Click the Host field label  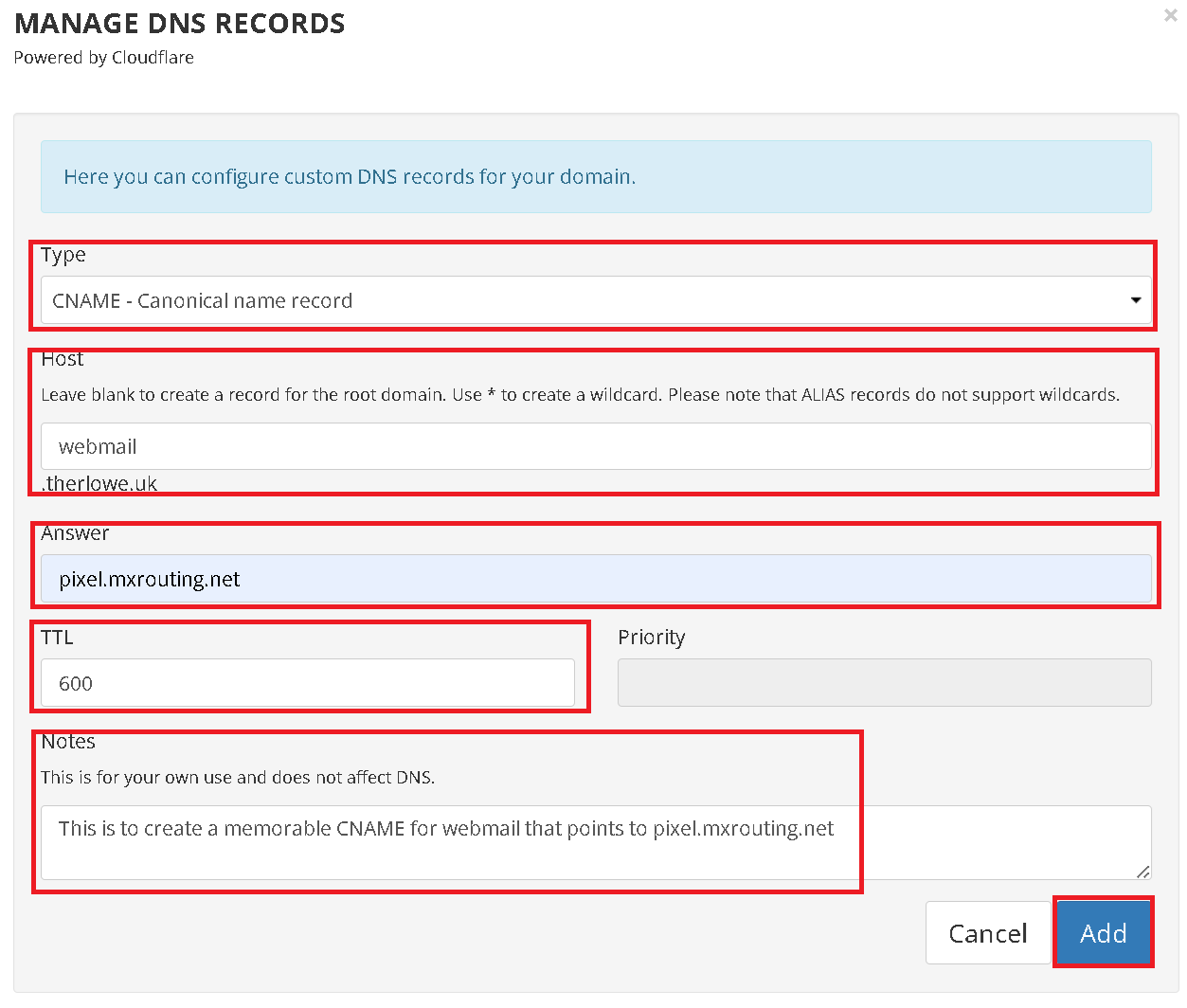pyautogui.click(x=63, y=359)
